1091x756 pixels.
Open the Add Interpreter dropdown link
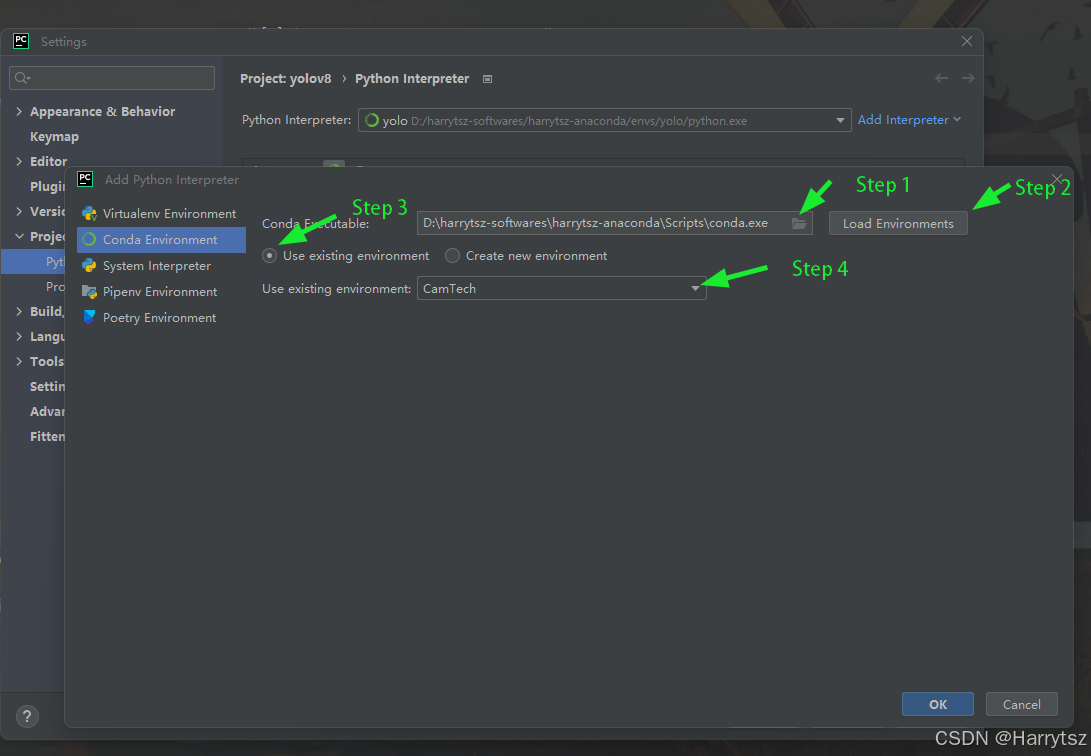tap(909, 120)
